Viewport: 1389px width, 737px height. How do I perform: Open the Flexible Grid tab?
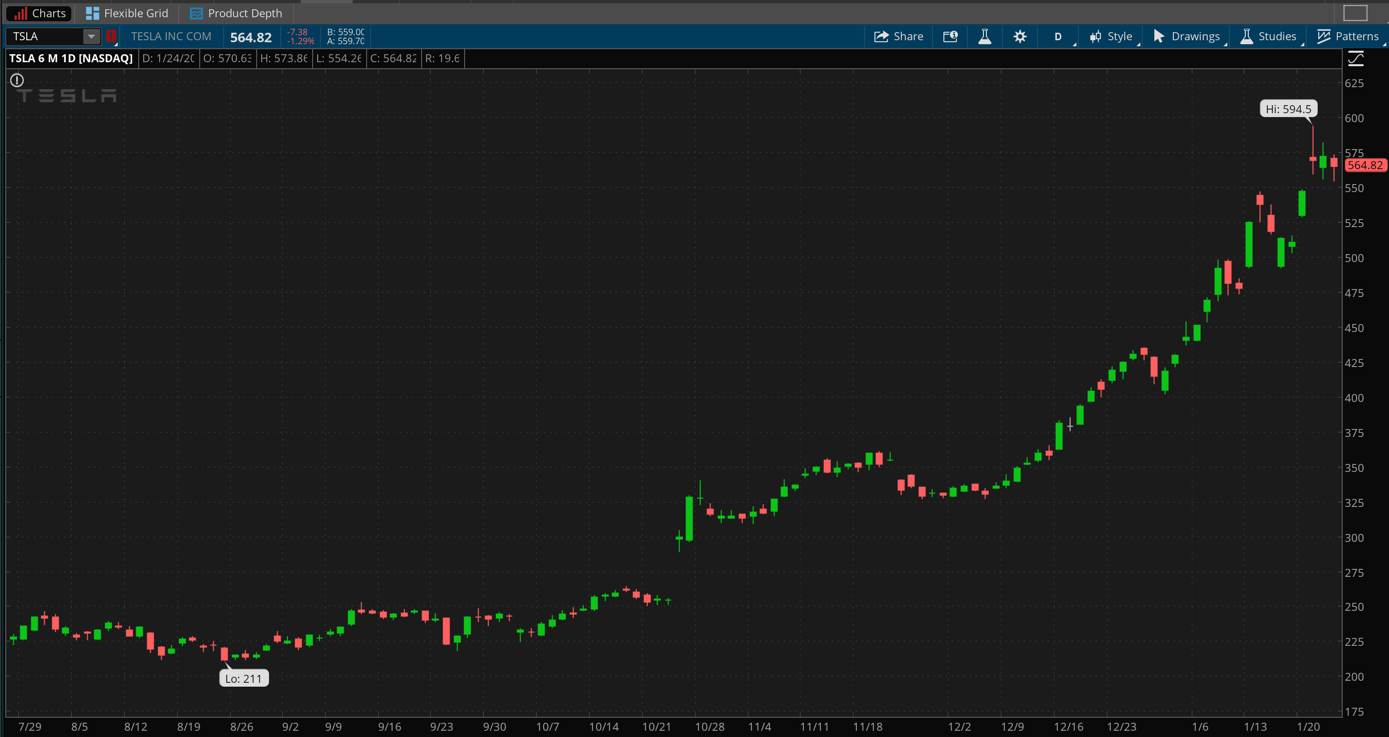[126, 13]
